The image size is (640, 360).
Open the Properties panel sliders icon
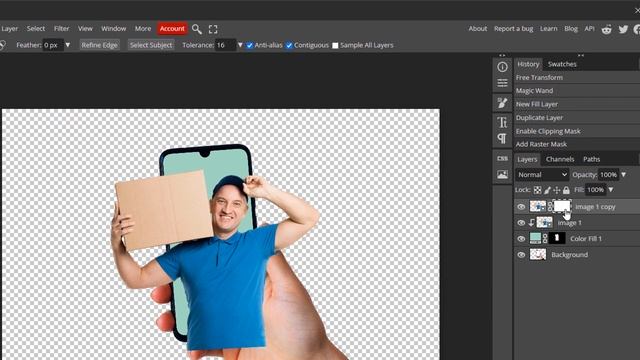point(502,83)
